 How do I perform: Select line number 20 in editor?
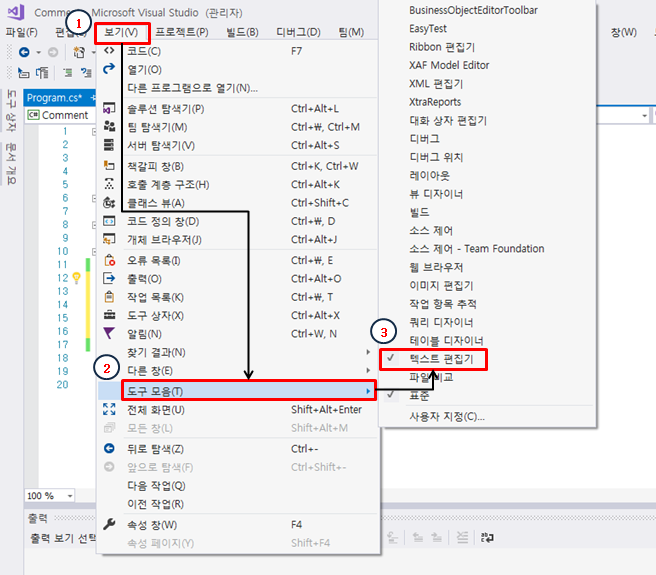(x=62, y=385)
